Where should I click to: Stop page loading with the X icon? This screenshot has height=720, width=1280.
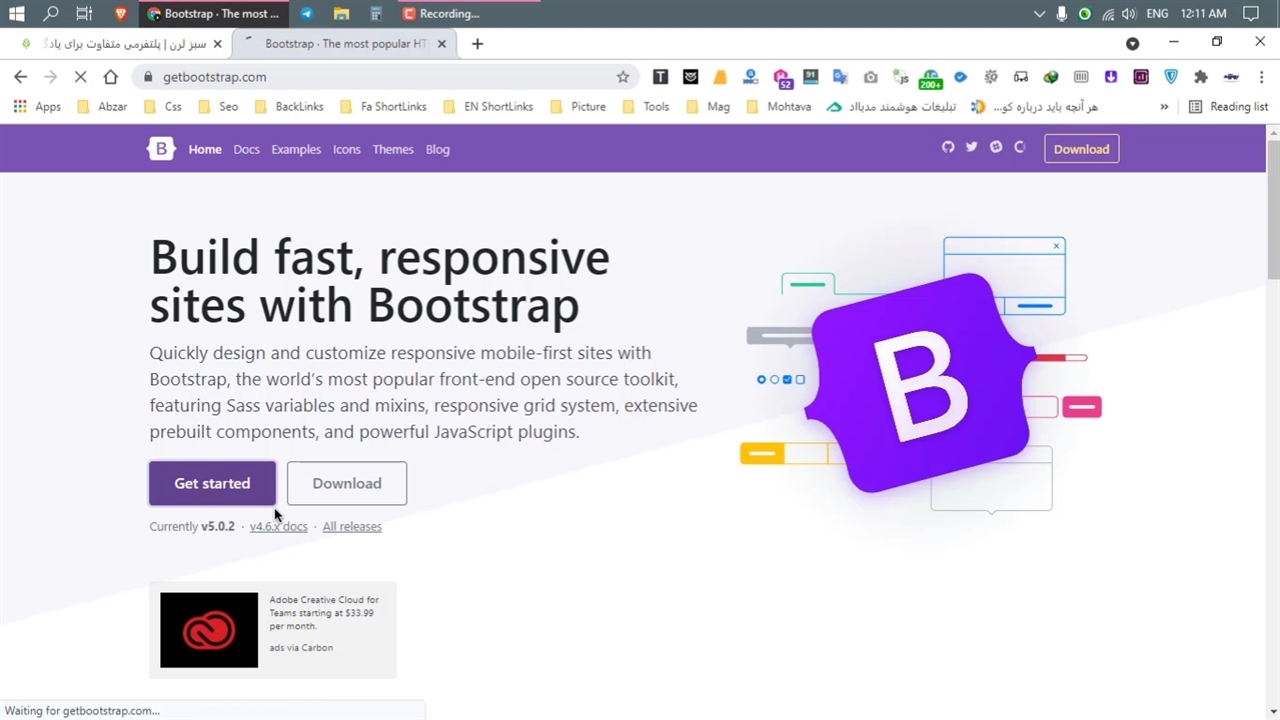[x=81, y=77]
